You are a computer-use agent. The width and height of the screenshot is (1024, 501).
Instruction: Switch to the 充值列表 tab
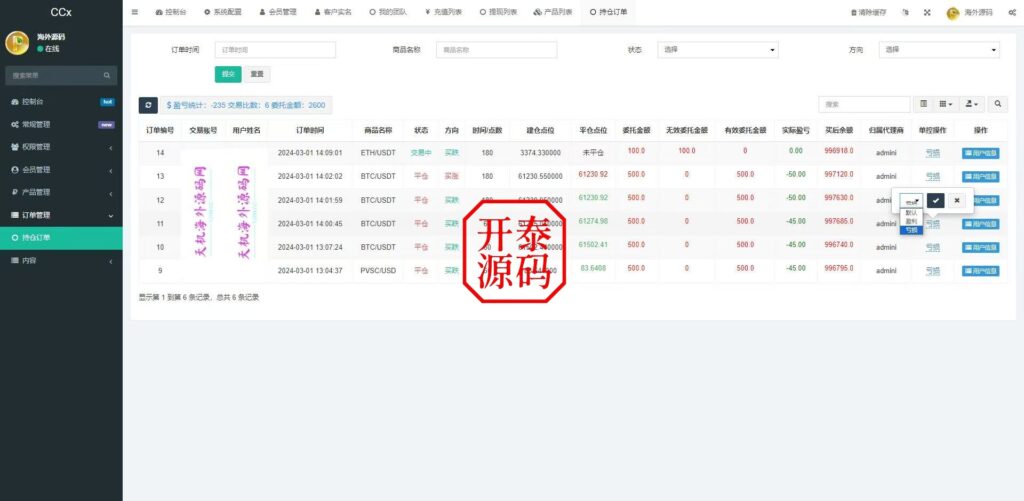tap(443, 12)
